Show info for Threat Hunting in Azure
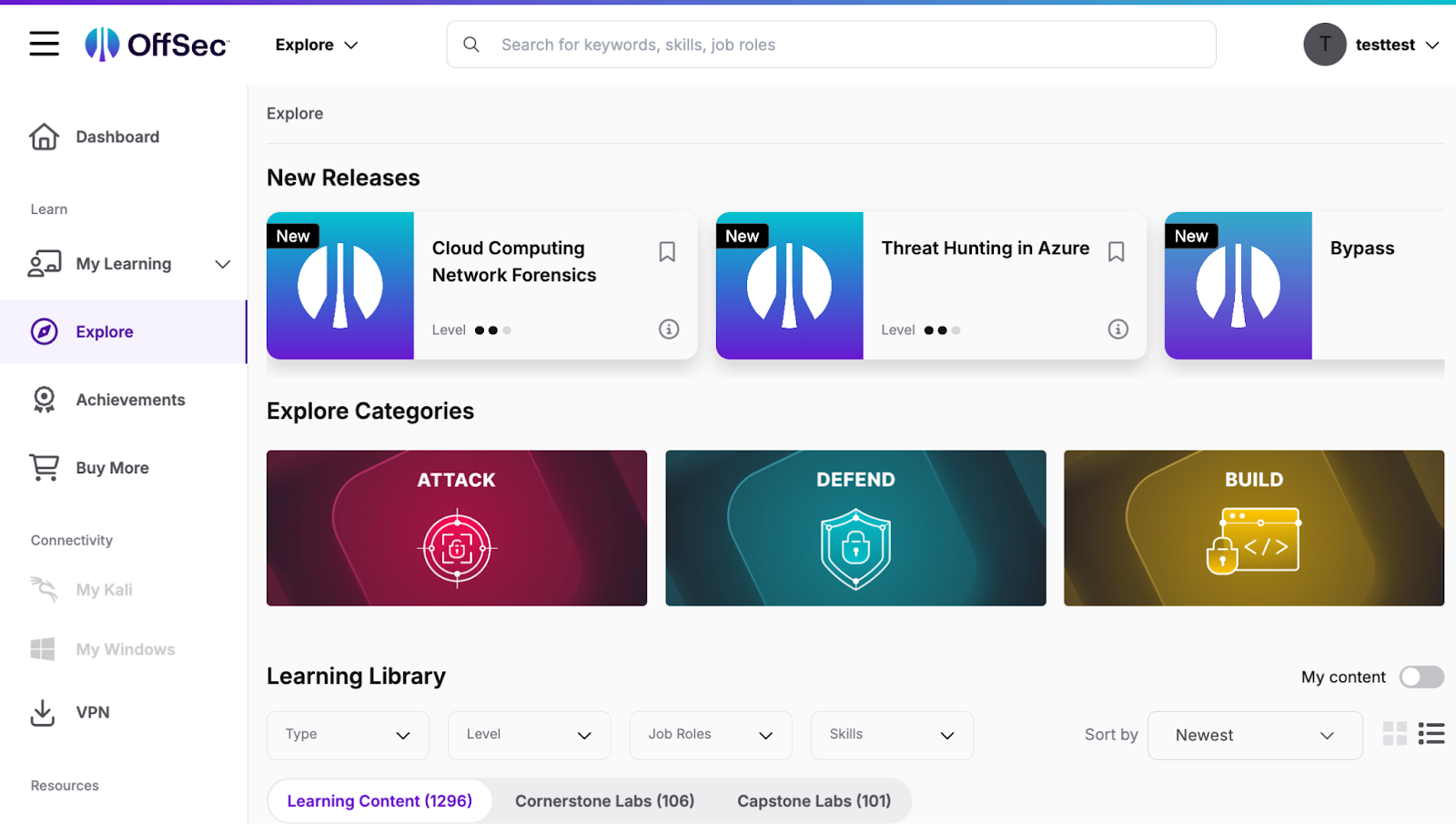This screenshot has height=824, width=1456. 1118,329
